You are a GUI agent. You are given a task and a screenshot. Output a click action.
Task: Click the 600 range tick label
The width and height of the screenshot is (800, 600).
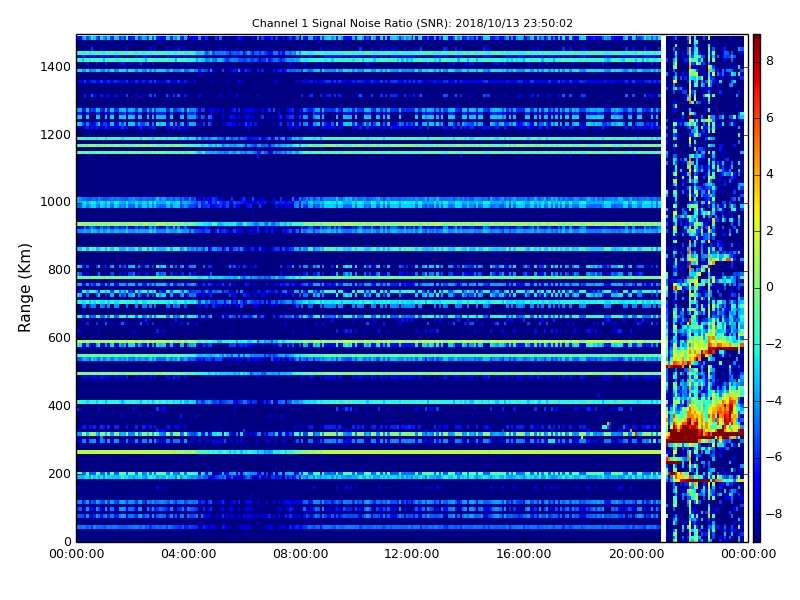(x=59, y=338)
